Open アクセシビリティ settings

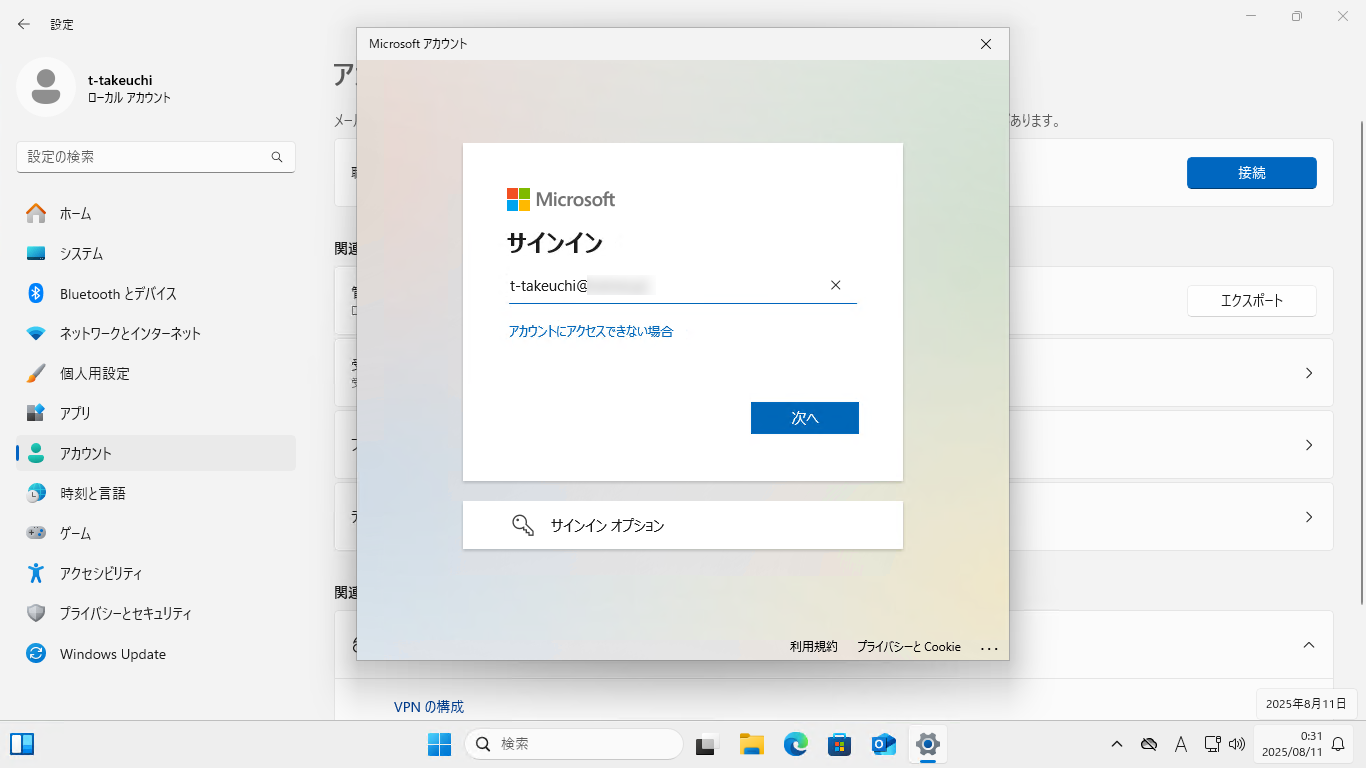[x=156, y=573]
